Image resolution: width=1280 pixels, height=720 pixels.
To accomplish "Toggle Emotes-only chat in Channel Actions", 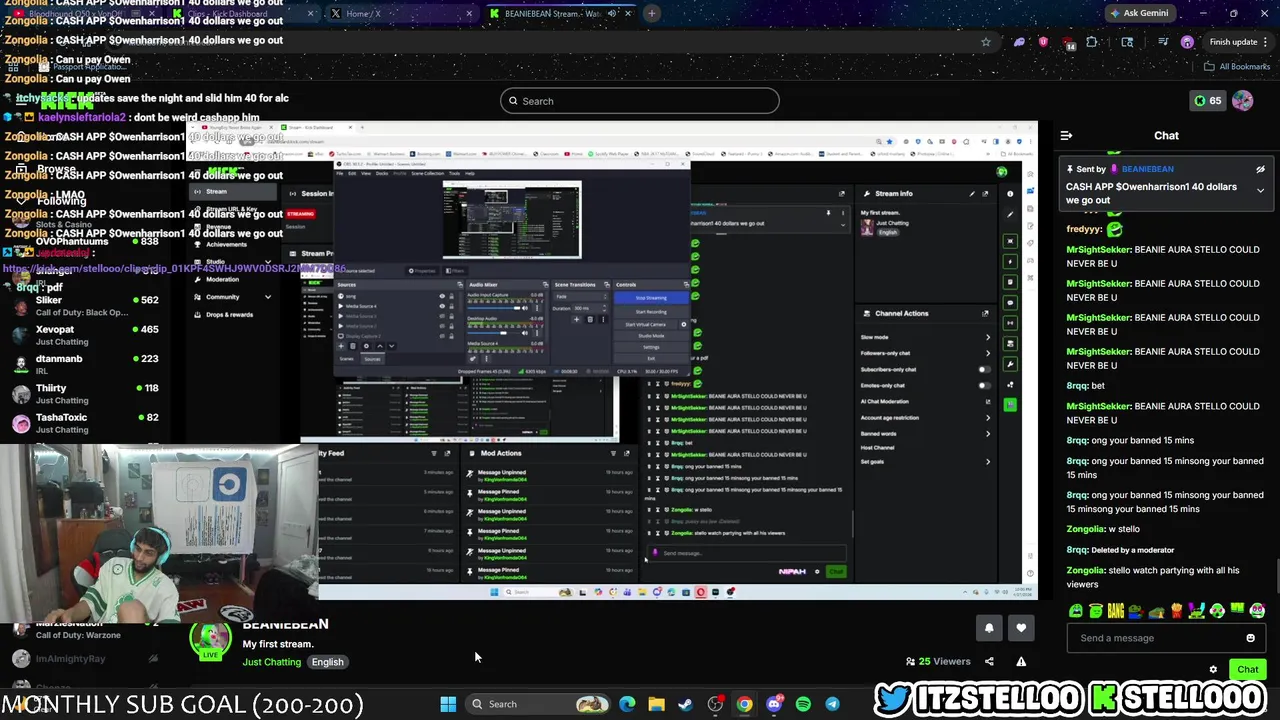I will pyautogui.click(x=984, y=386).
